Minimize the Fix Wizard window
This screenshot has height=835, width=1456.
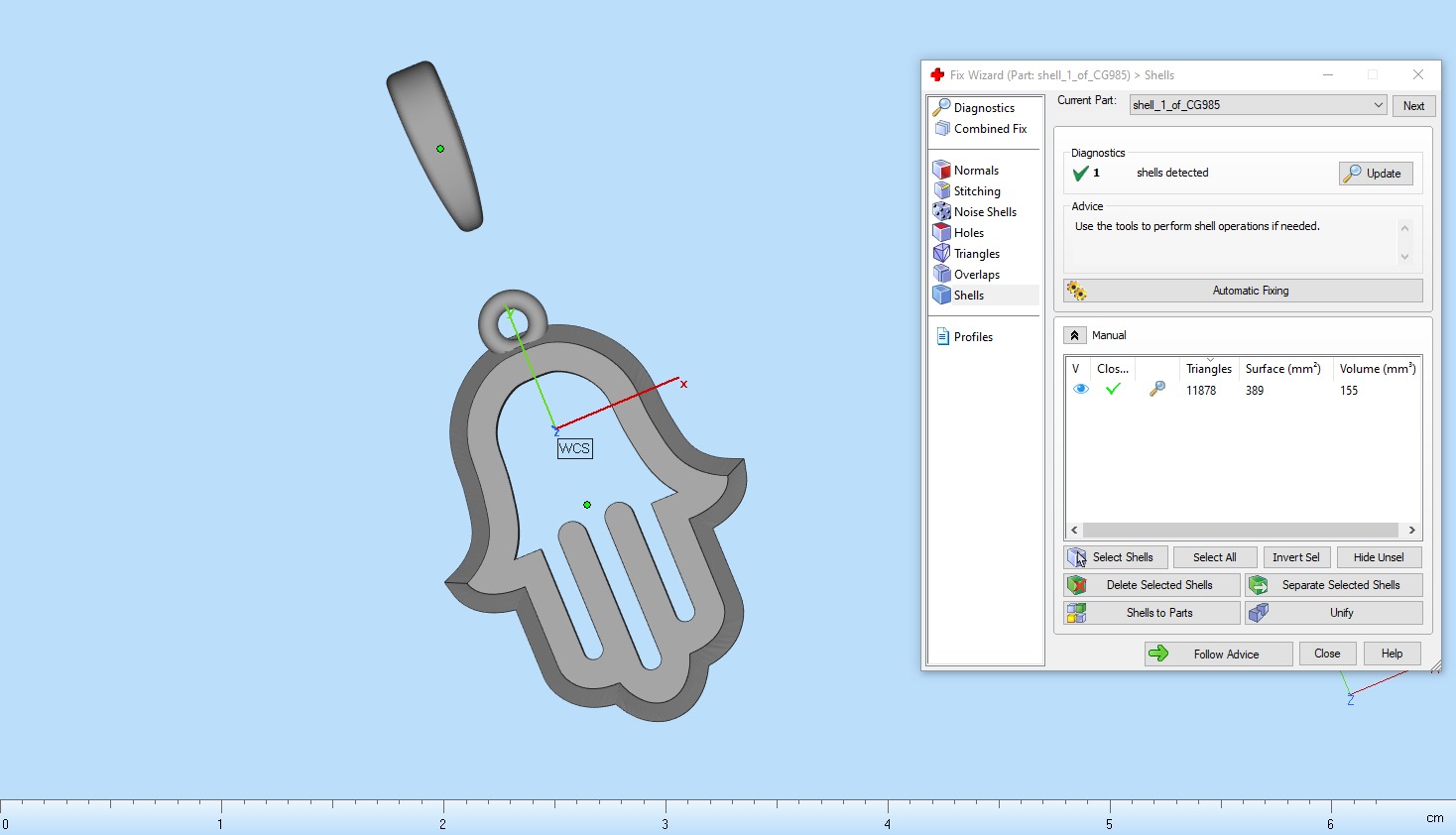tap(1328, 75)
